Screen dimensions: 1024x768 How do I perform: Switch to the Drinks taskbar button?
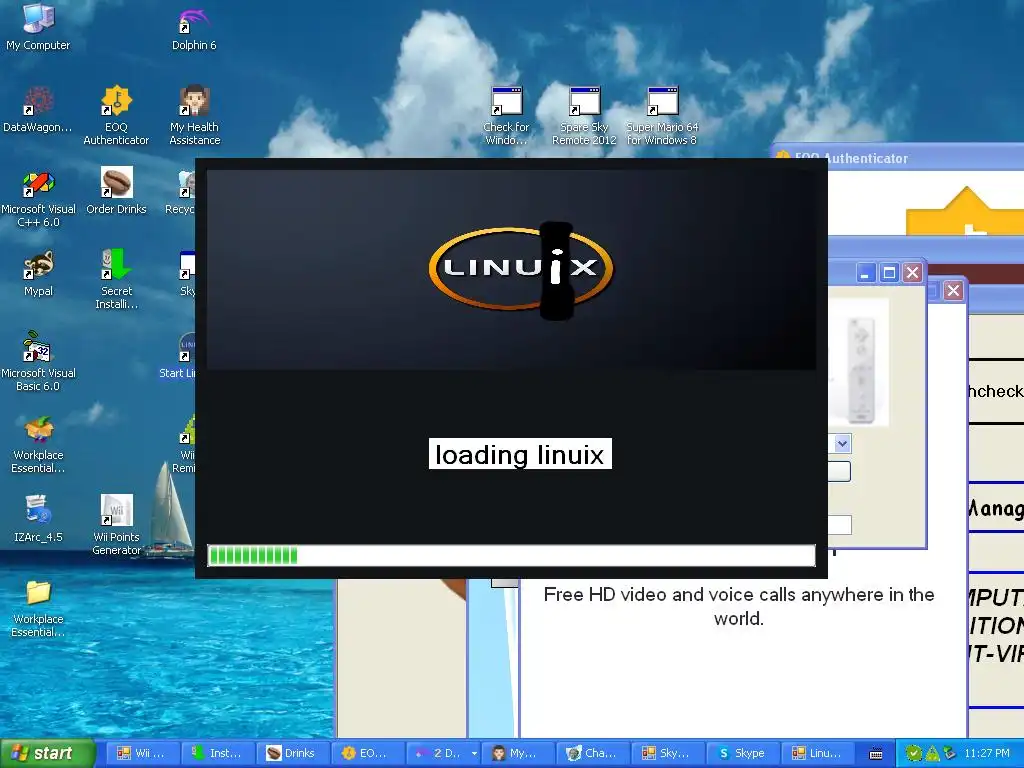pyautogui.click(x=292, y=753)
